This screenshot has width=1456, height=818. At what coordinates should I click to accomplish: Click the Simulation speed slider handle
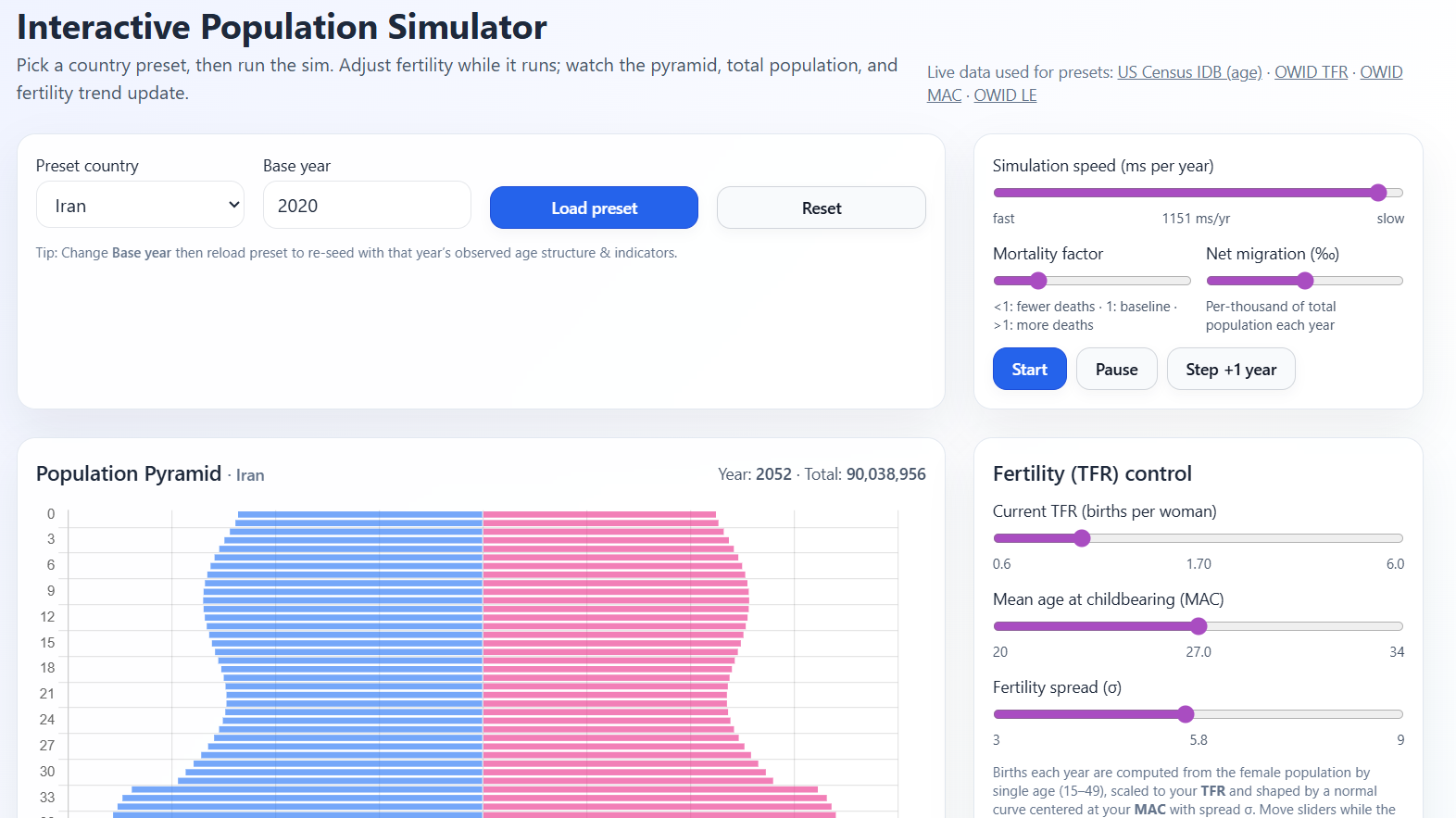click(x=1378, y=193)
